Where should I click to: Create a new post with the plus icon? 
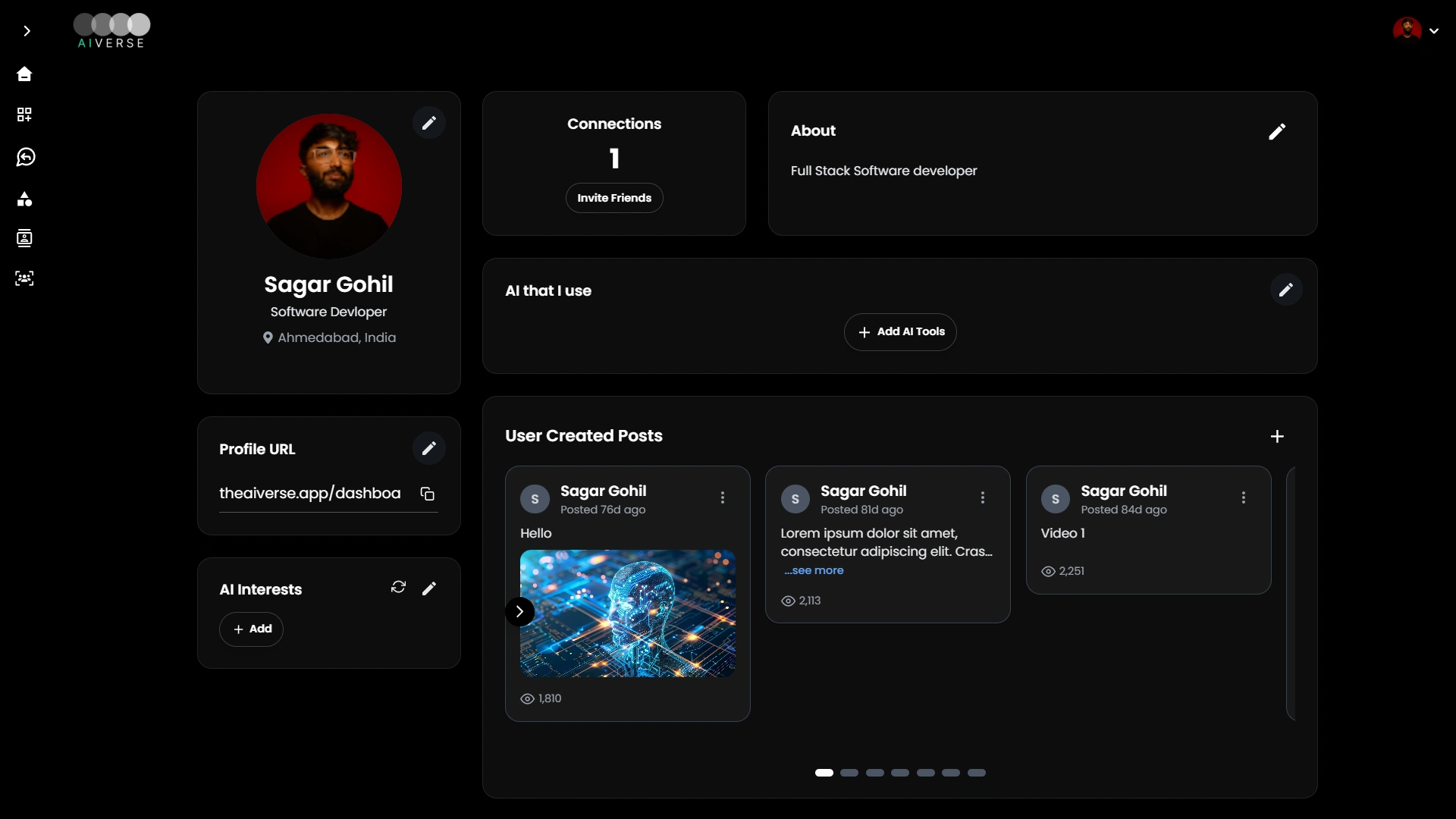pyautogui.click(x=1277, y=436)
